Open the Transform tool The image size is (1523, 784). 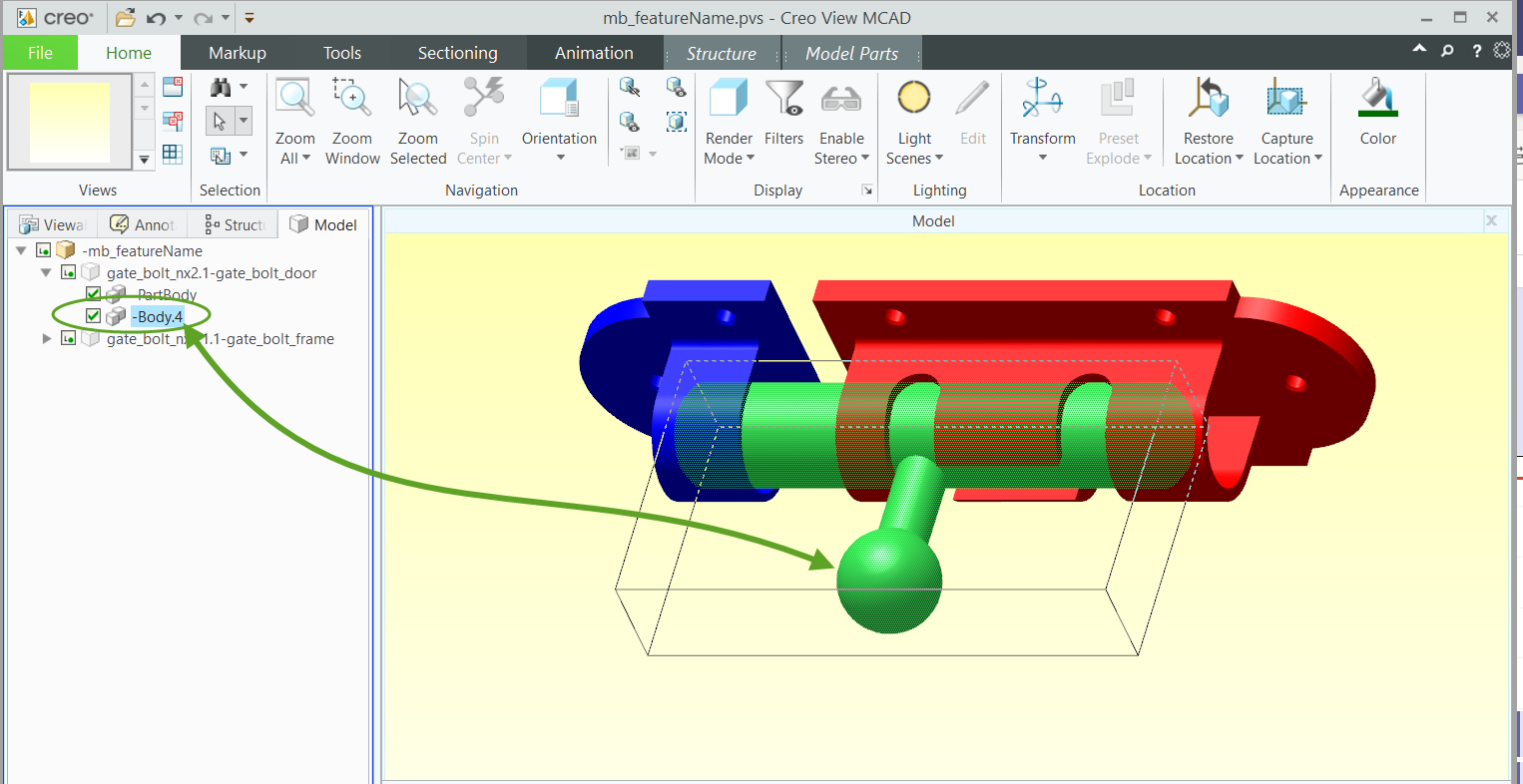pyautogui.click(x=1043, y=122)
